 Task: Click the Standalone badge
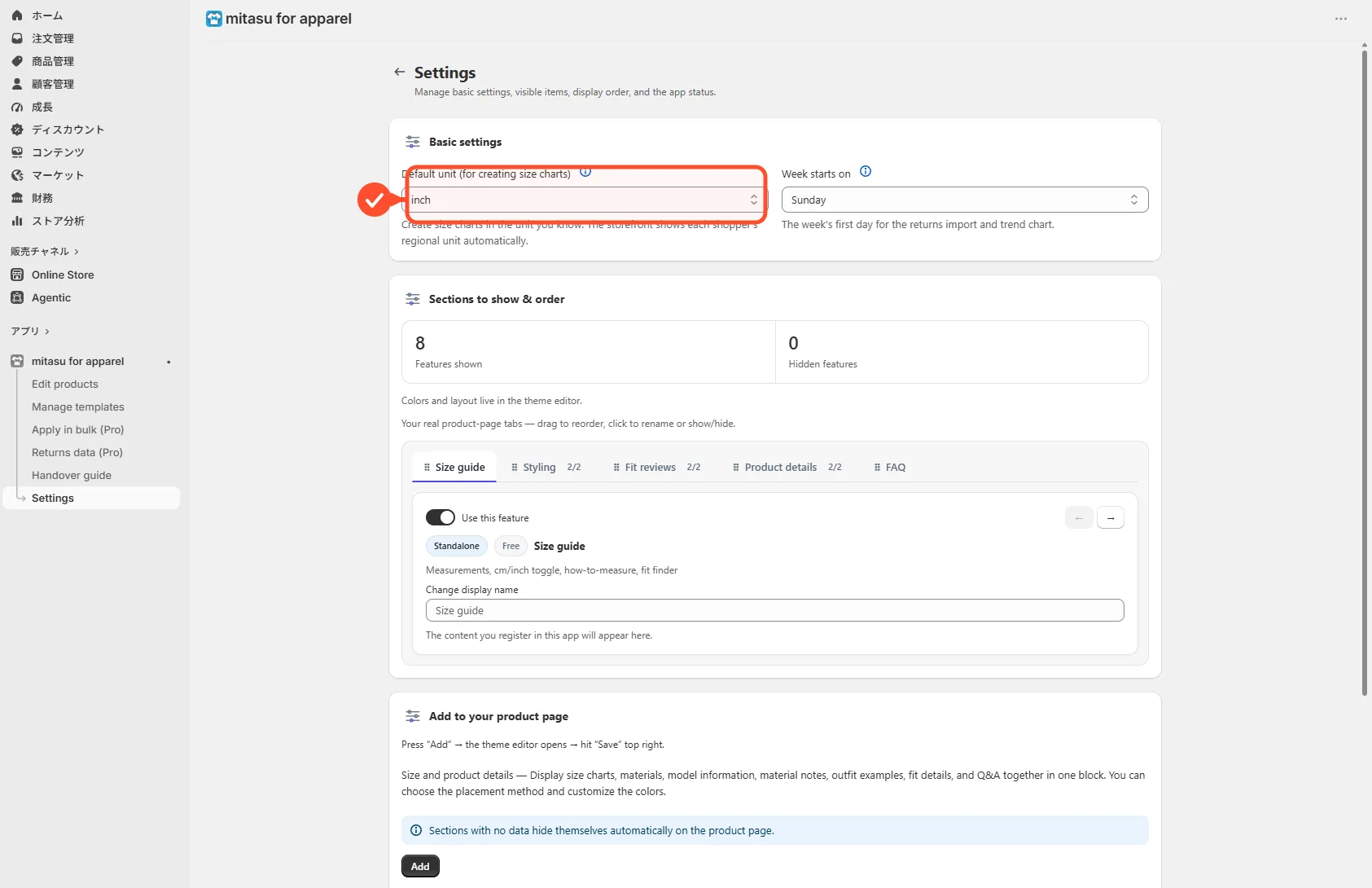pos(457,546)
